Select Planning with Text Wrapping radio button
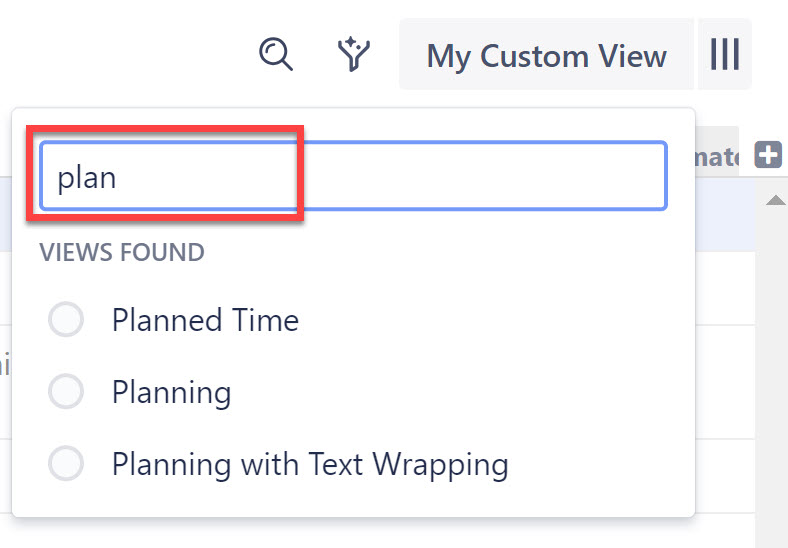 coord(66,464)
